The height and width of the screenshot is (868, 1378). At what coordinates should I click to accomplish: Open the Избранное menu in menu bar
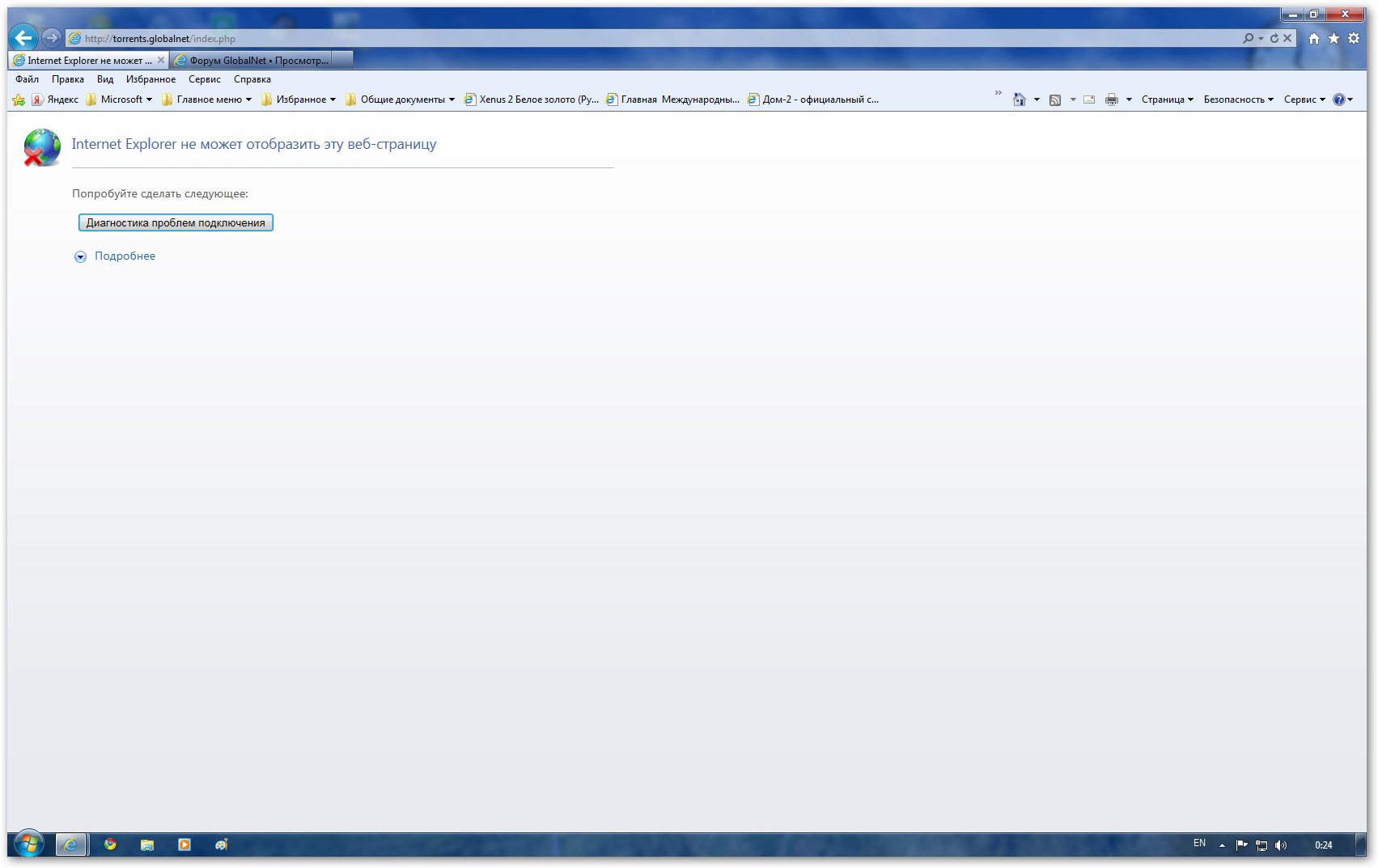click(x=151, y=79)
